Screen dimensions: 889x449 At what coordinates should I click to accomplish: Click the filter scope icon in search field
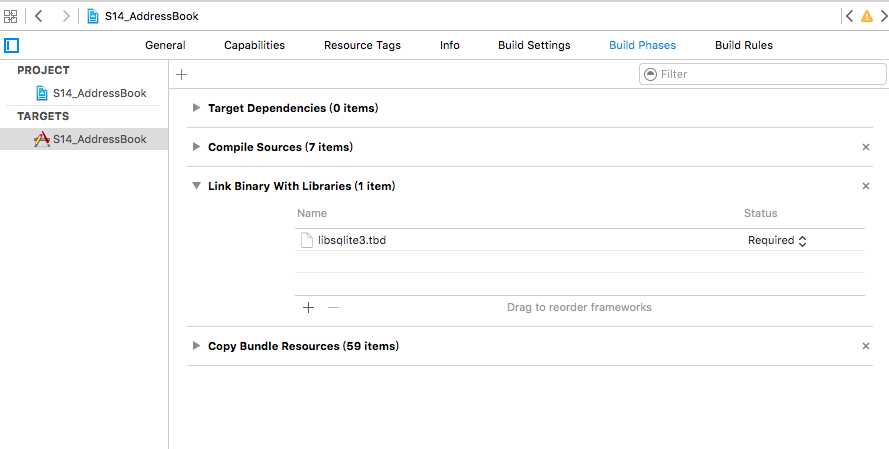[651, 74]
